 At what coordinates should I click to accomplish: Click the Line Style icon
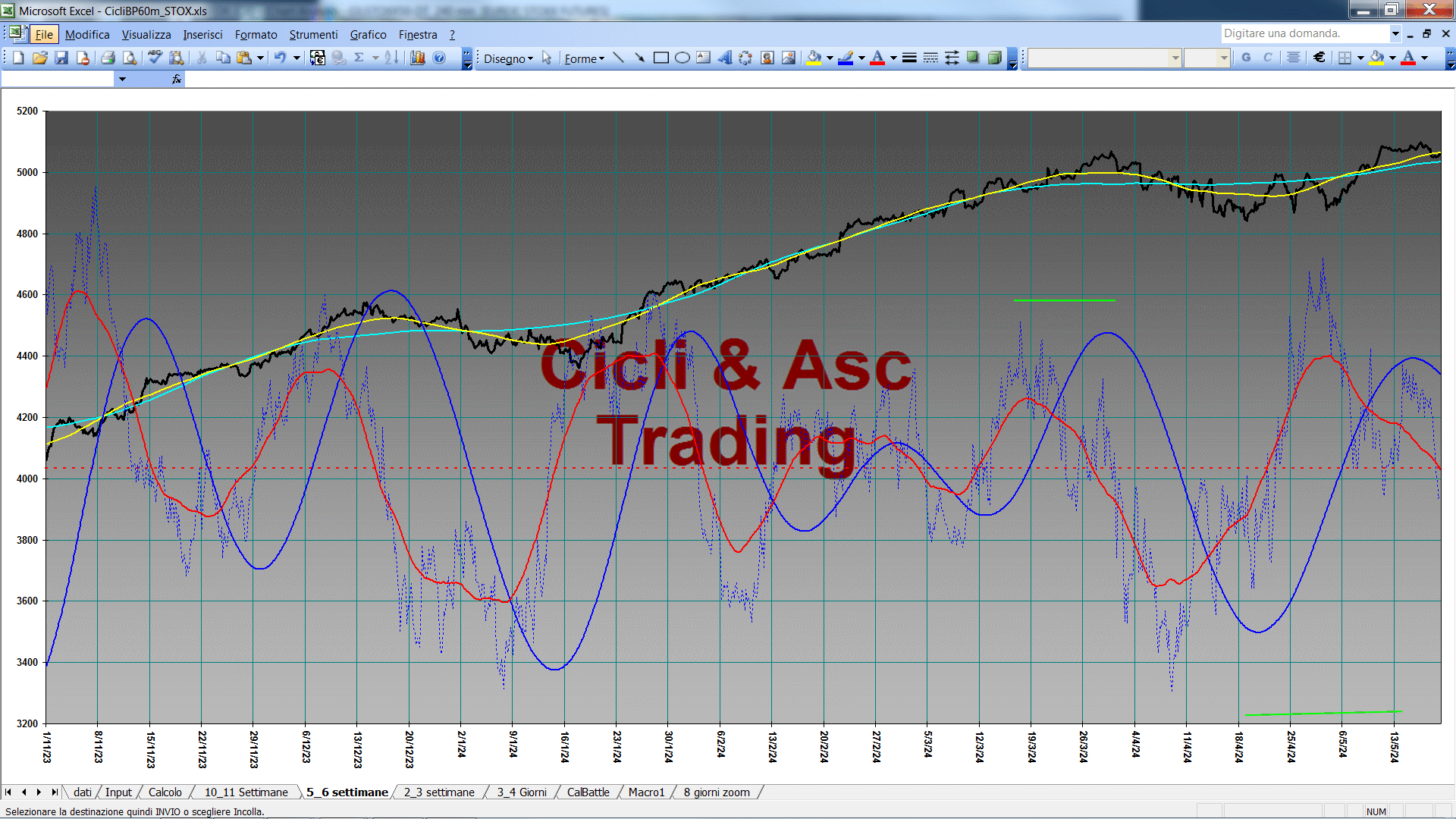coord(909,58)
